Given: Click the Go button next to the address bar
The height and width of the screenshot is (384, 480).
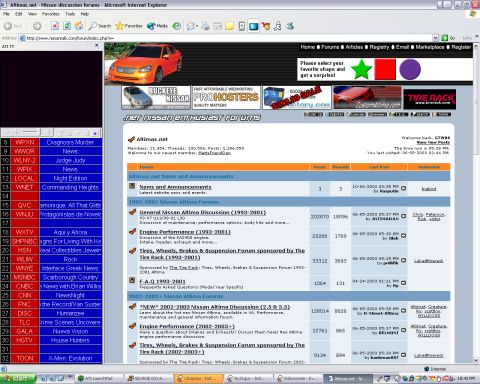Looking at the screenshot, I should point(448,38).
